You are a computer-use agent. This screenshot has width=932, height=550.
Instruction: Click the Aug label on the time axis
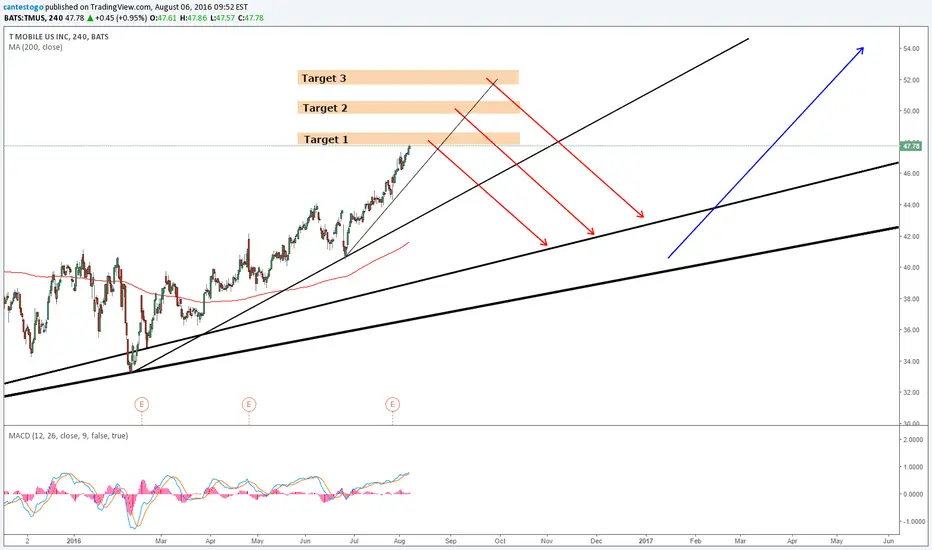(x=399, y=541)
